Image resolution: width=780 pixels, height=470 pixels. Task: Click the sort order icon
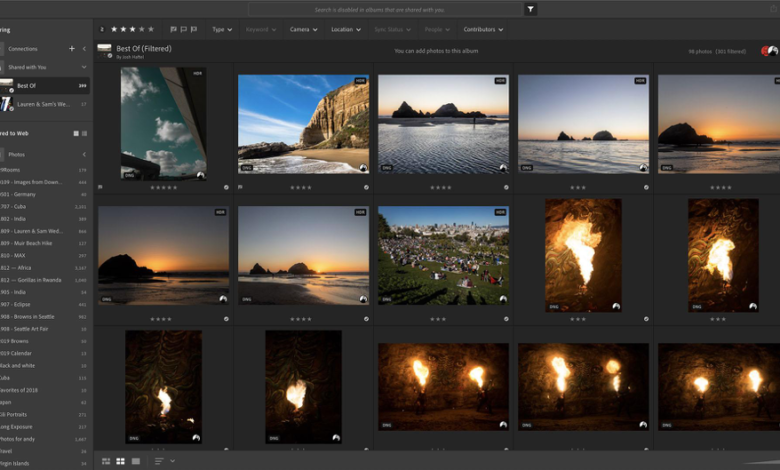[159, 461]
